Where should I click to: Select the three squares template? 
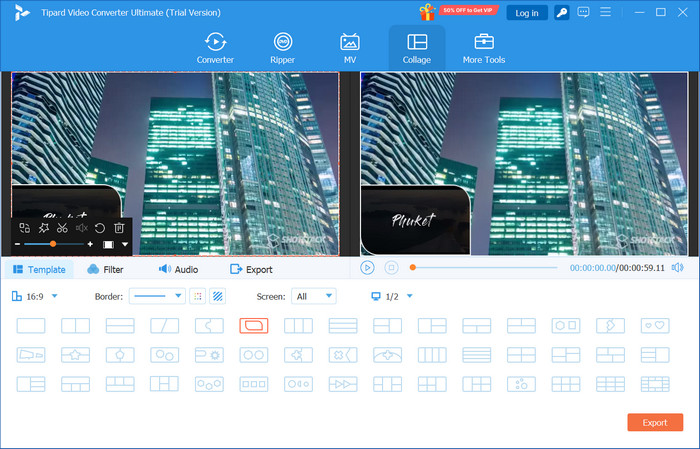254,384
